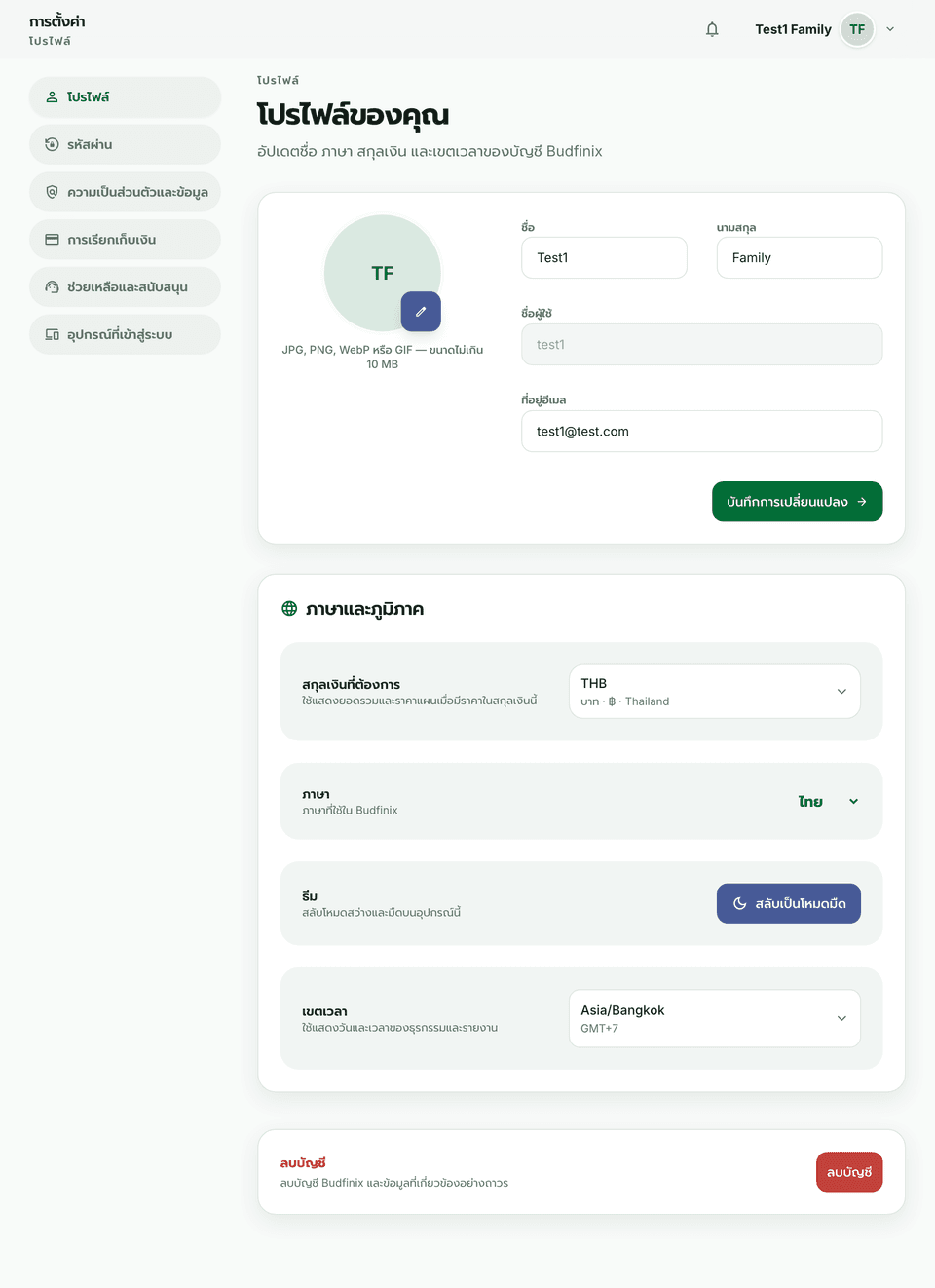Screen dimensions: 935x1288
Task: Go to the รหัสผ่าน settings section
Action: (x=125, y=144)
